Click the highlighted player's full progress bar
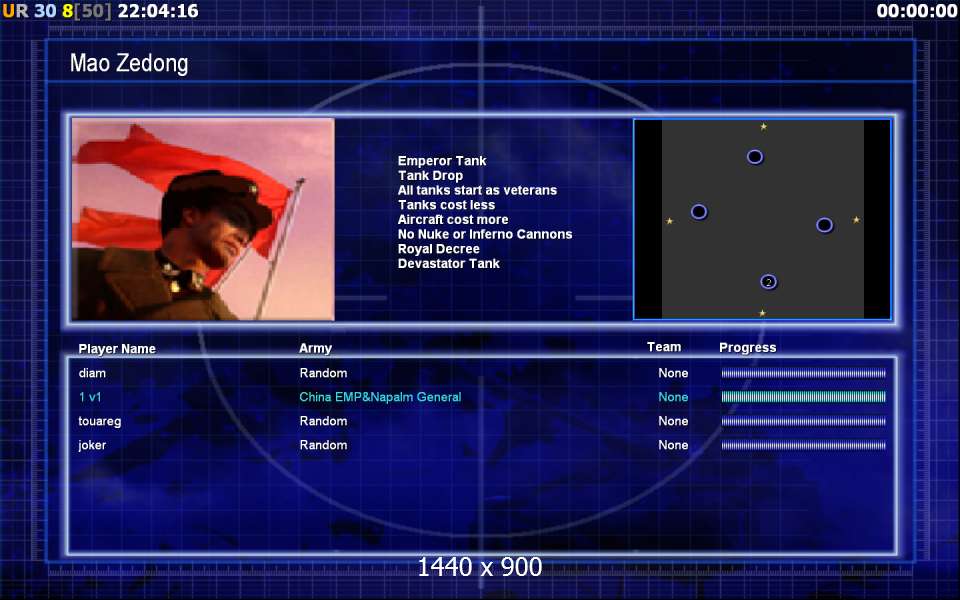Image resolution: width=960 pixels, height=600 pixels. pos(803,397)
